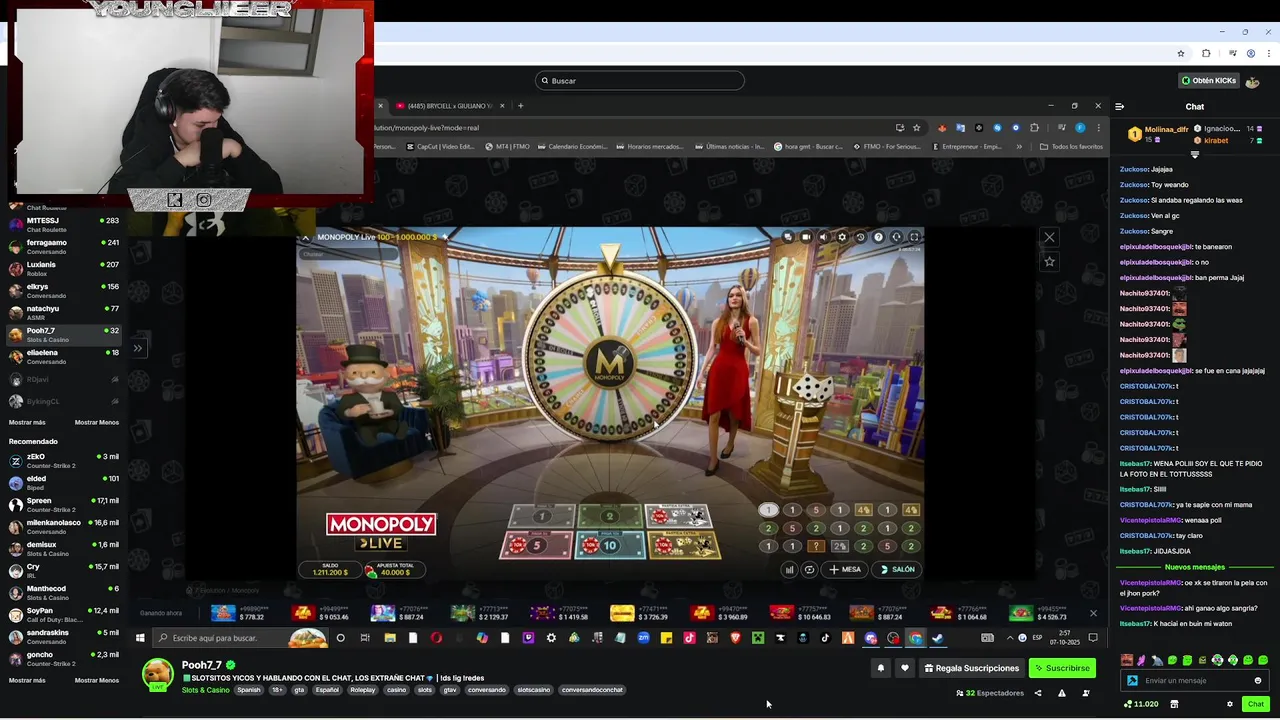Close the recent winners ticker bar

1093,613
